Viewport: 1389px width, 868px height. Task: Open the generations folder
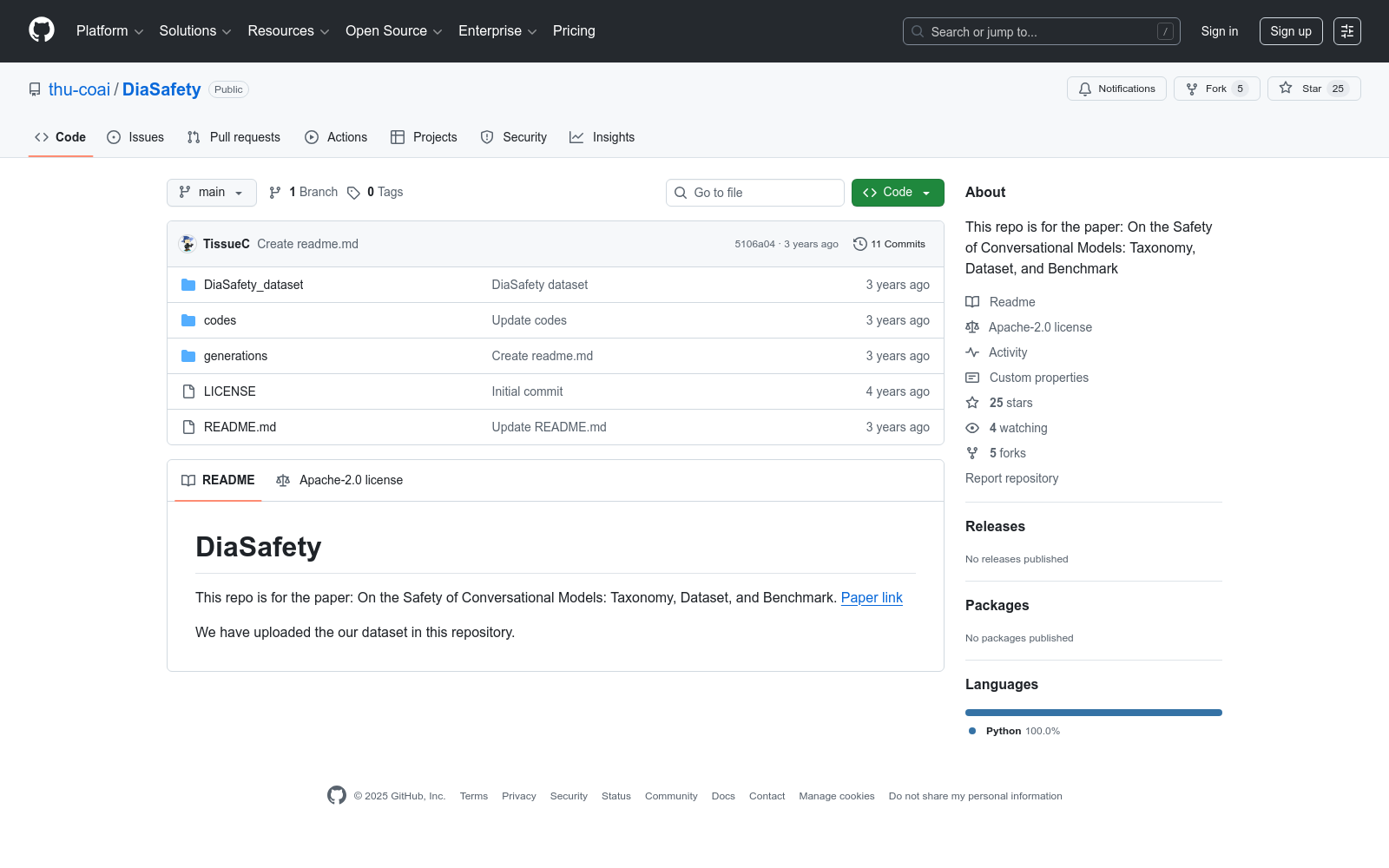[236, 356]
